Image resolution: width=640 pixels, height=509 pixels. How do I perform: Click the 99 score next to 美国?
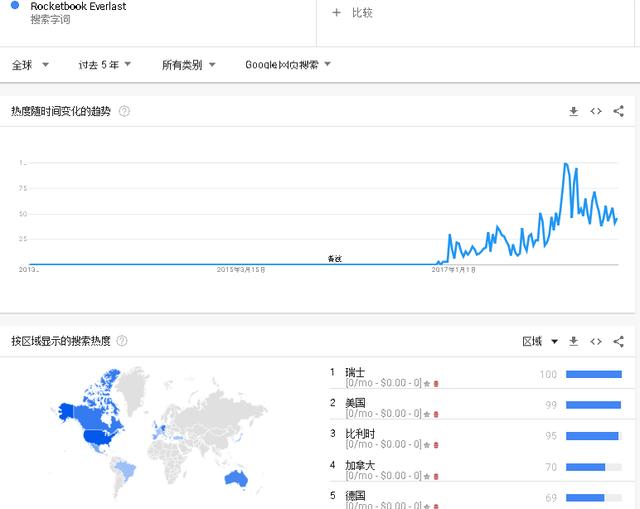pos(551,405)
